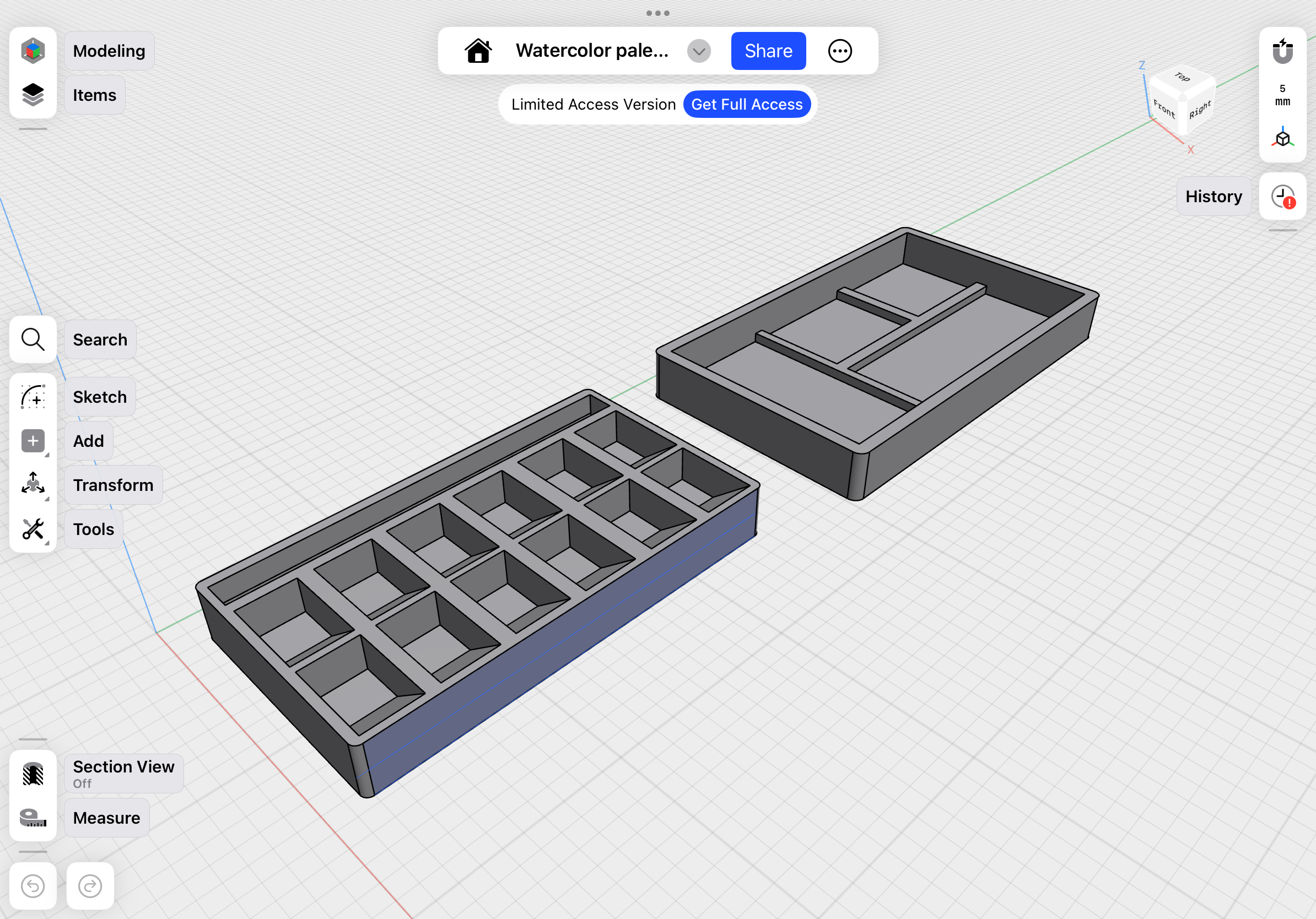The width and height of the screenshot is (1316, 919).
Task: Toggle perspective/orthographic view cube icon
Action: [1283, 138]
